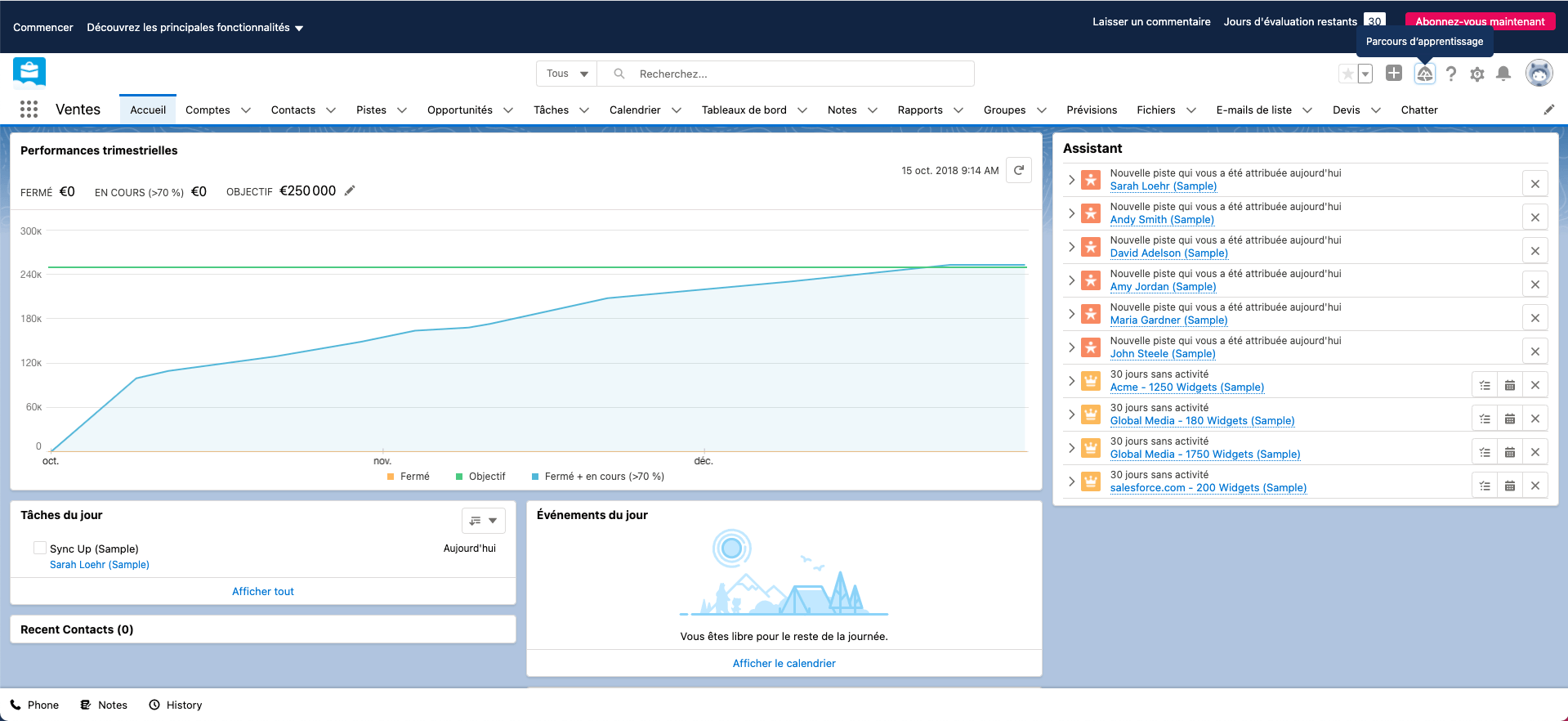
Task: Open 'Afficher le calendrier' link
Action: pos(784,663)
